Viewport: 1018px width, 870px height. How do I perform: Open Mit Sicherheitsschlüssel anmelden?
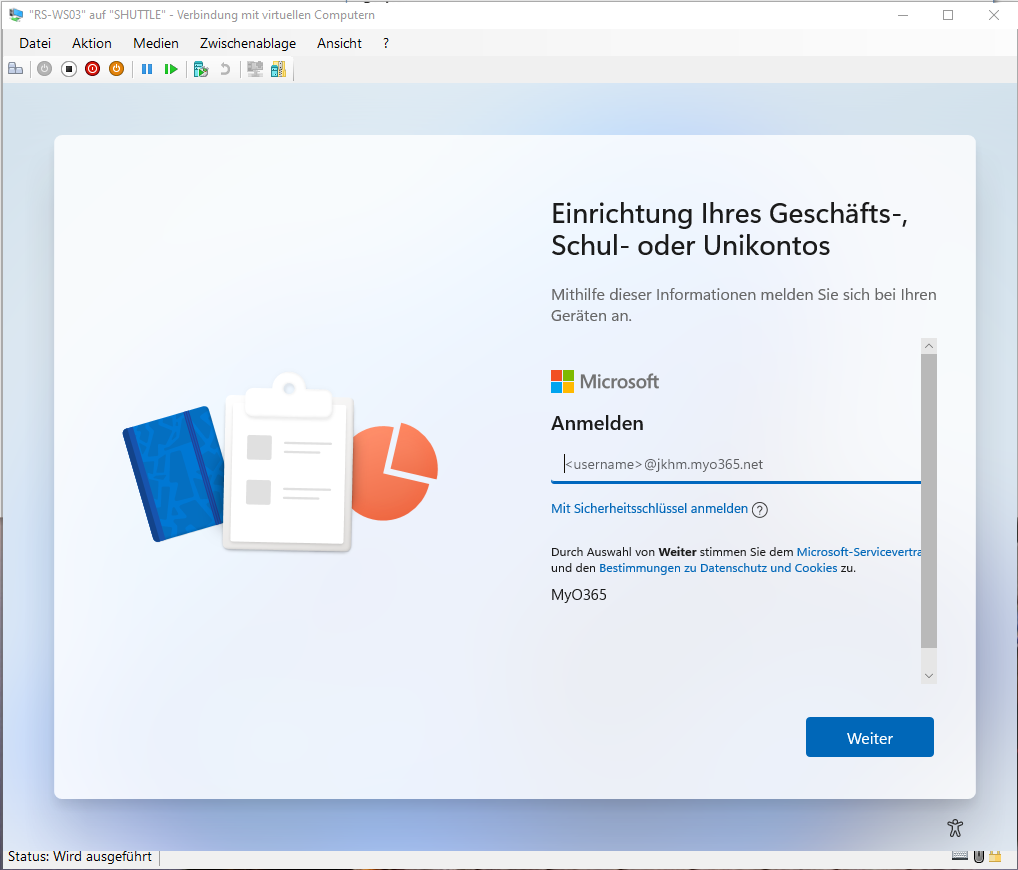point(648,509)
